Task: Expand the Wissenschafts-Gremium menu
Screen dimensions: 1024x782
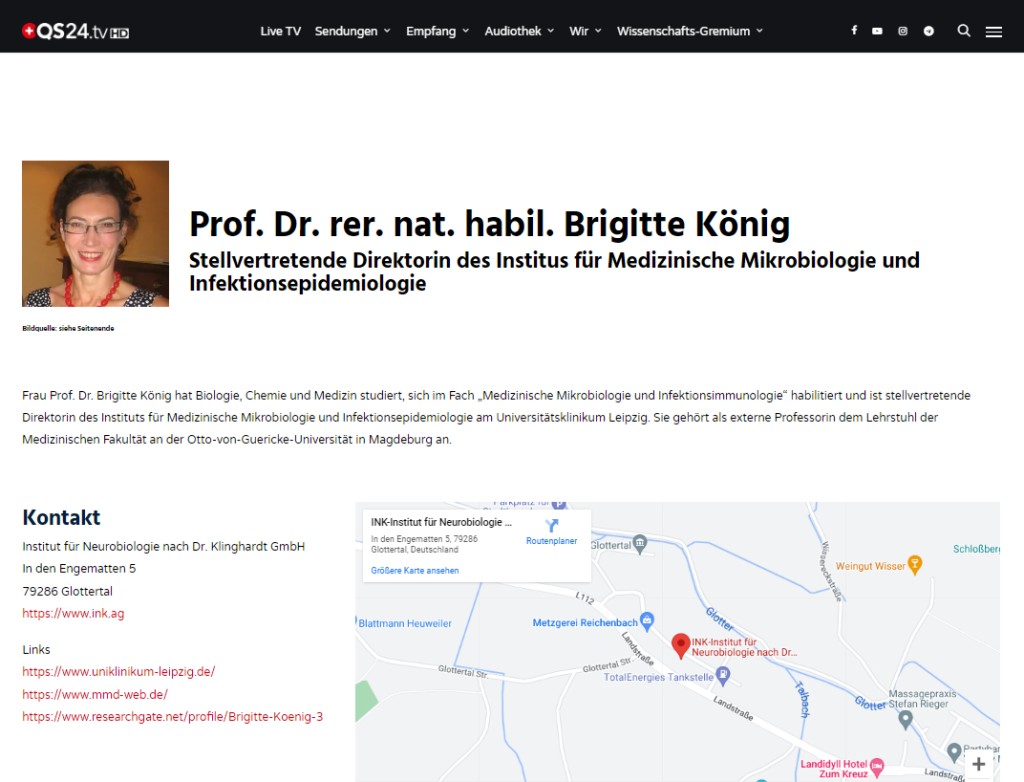Action: [689, 31]
